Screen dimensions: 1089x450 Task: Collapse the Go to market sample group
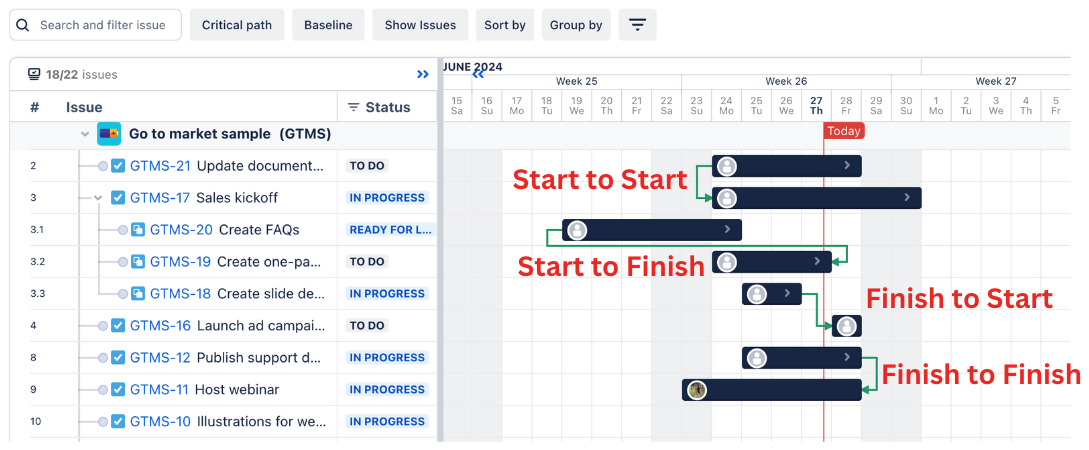pos(85,134)
